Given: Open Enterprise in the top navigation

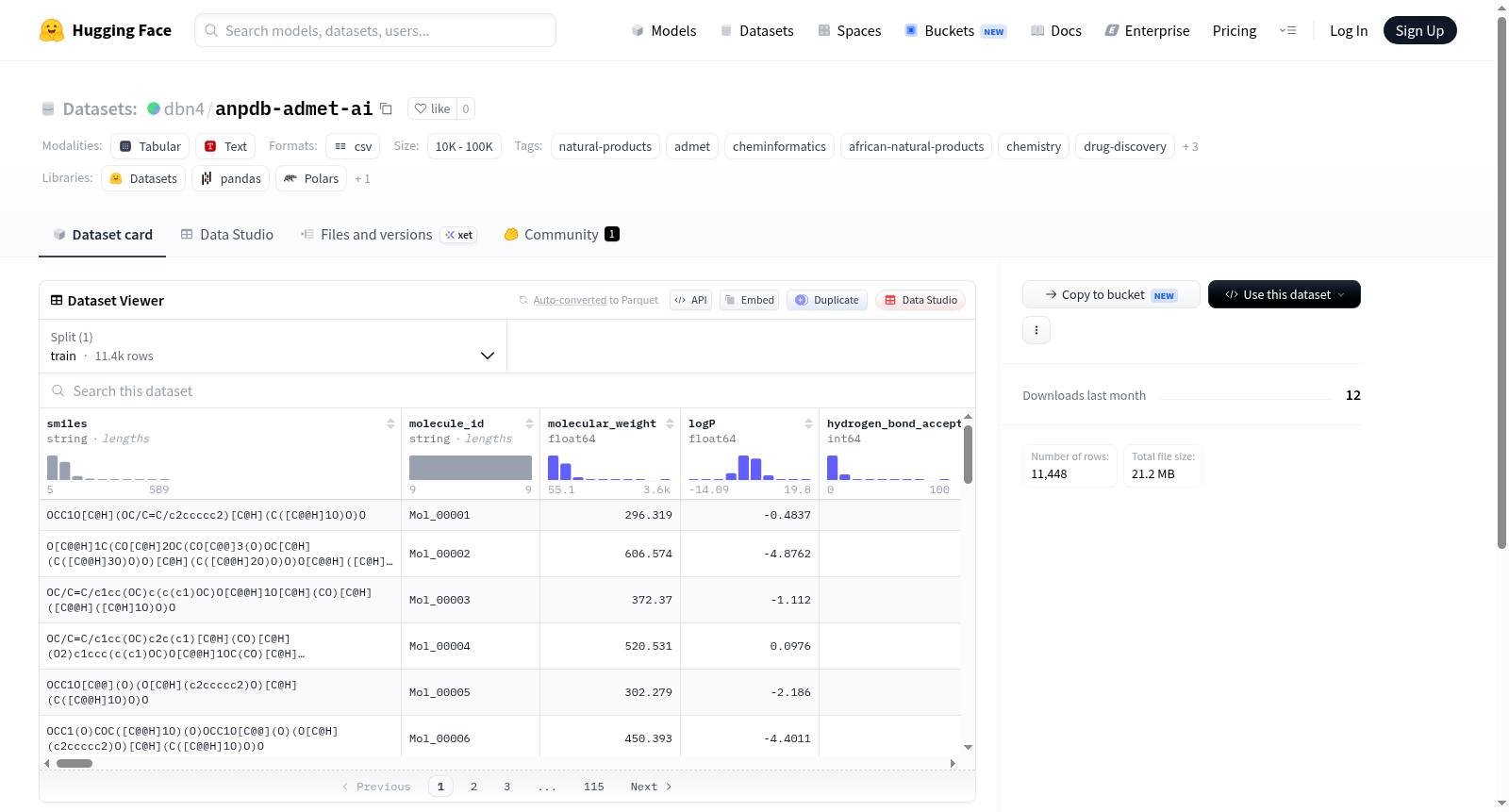Looking at the screenshot, I should tap(1147, 30).
